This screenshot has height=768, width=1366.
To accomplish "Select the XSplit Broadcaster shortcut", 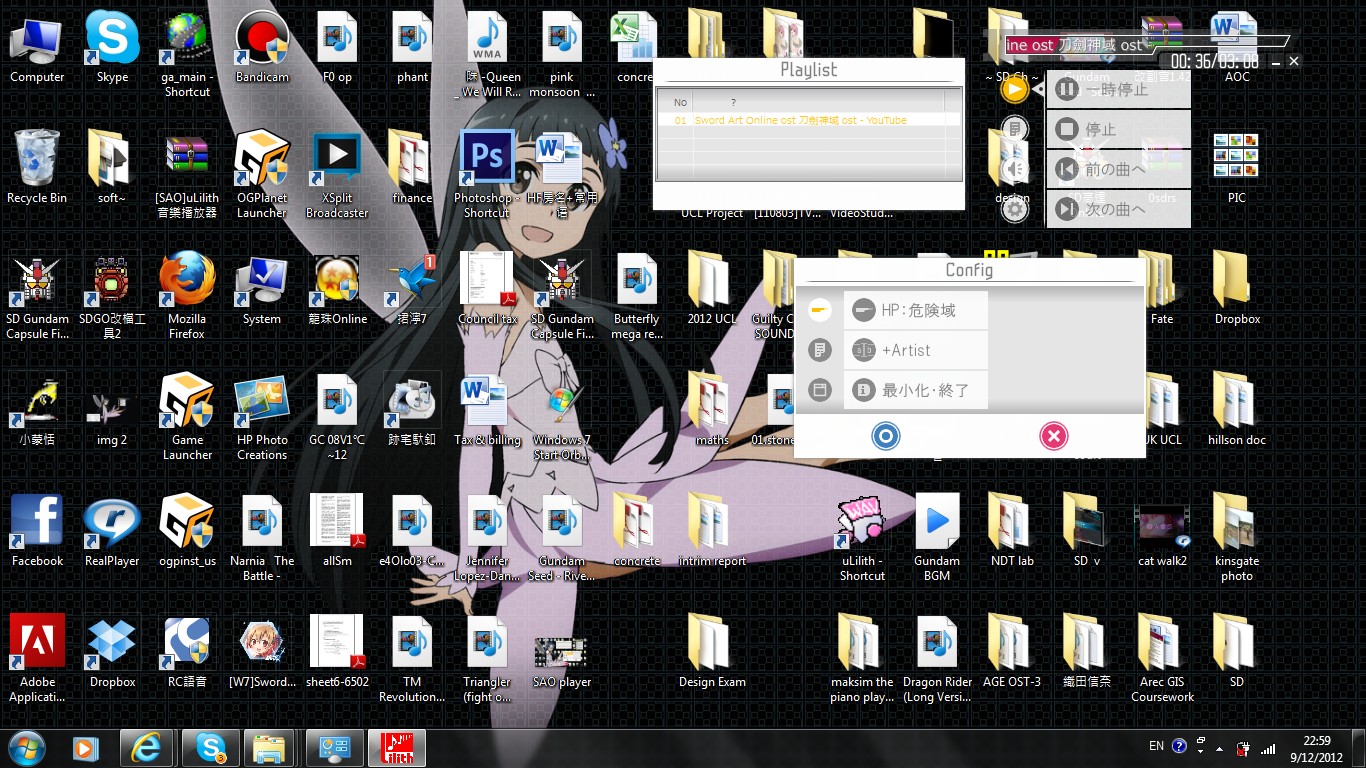I will pyautogui.click(x=337, y=176).
